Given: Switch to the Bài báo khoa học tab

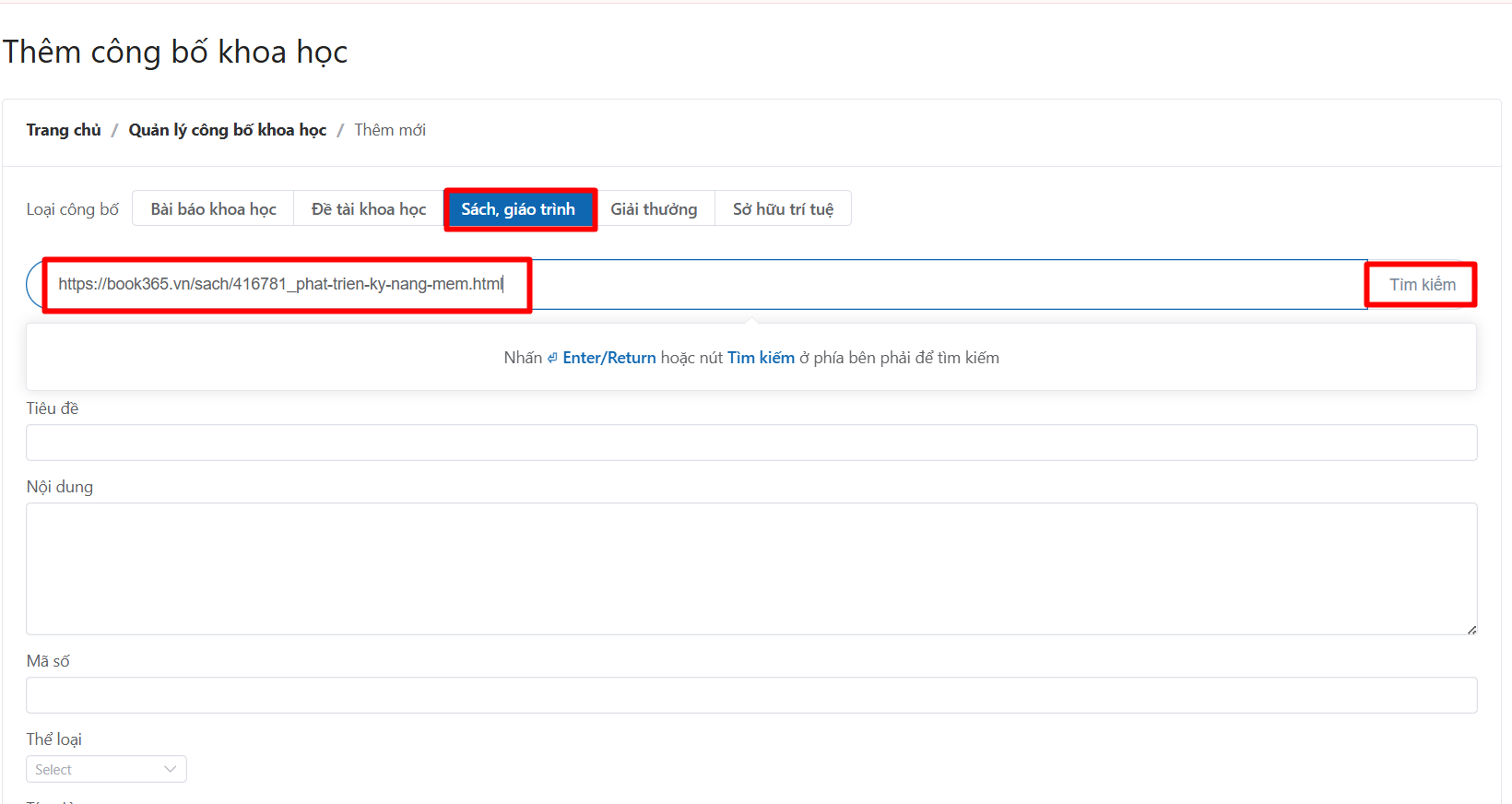Looking at the screenshot, I should 213,209.
